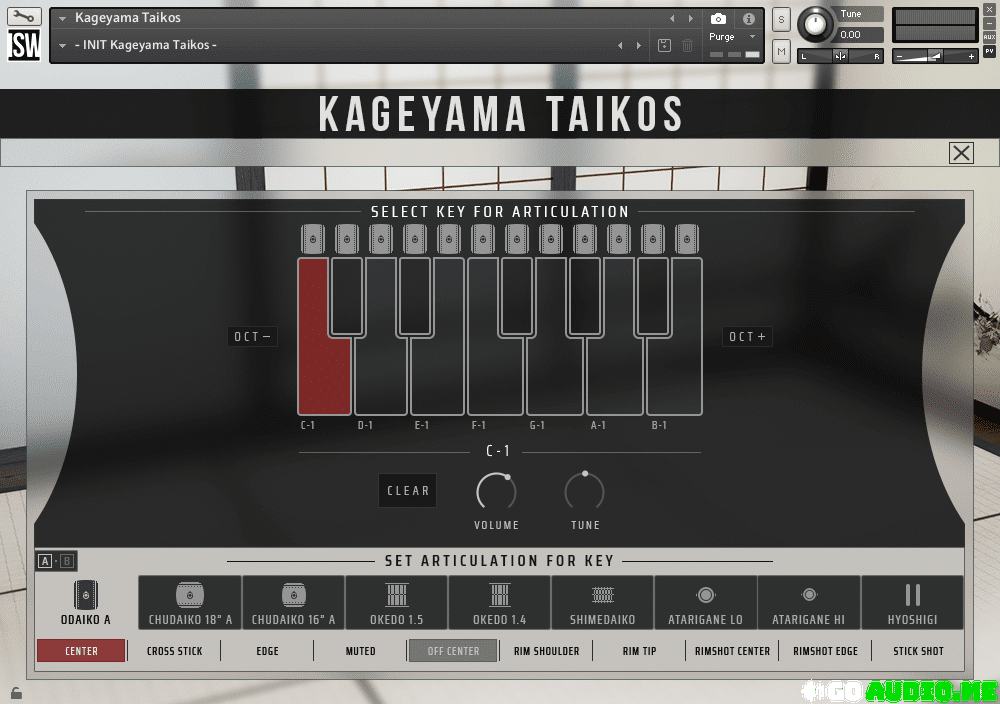This screenshot has height=704, width=1000.
Task: Select the Rim Shoulder articulation
Action: 547,651
